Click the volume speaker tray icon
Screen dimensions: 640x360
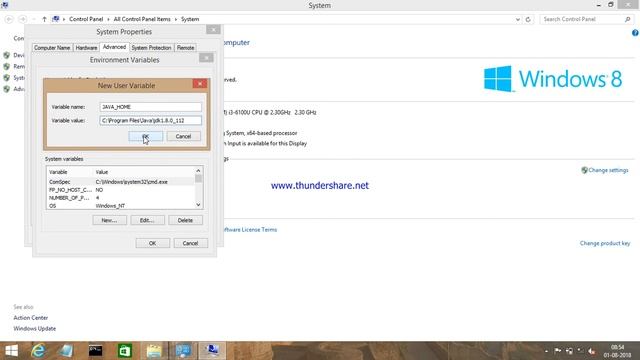point(591,351)
